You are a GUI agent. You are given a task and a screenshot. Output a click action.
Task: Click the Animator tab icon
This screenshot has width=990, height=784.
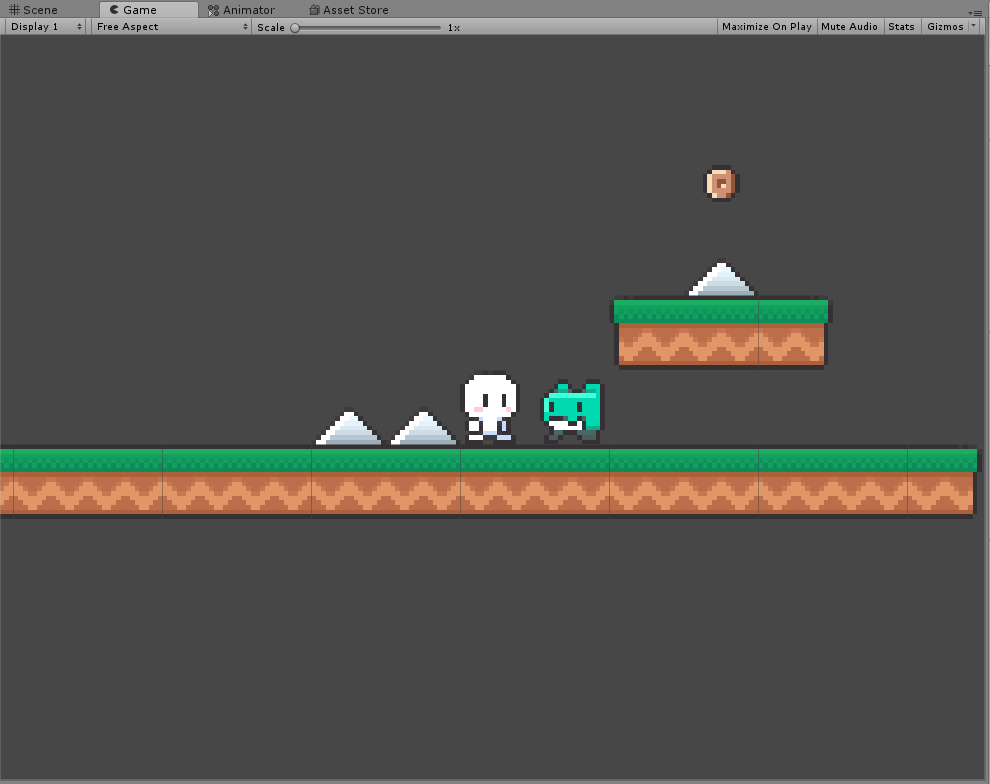point(213,10)
